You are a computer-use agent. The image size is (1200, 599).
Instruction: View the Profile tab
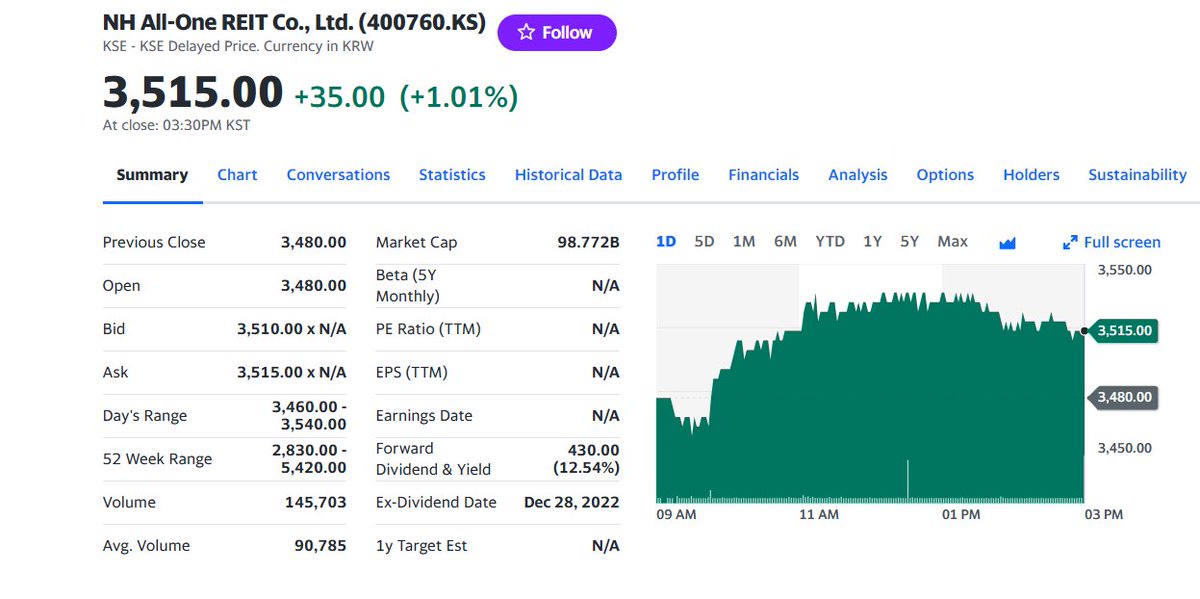click(675, 175)
